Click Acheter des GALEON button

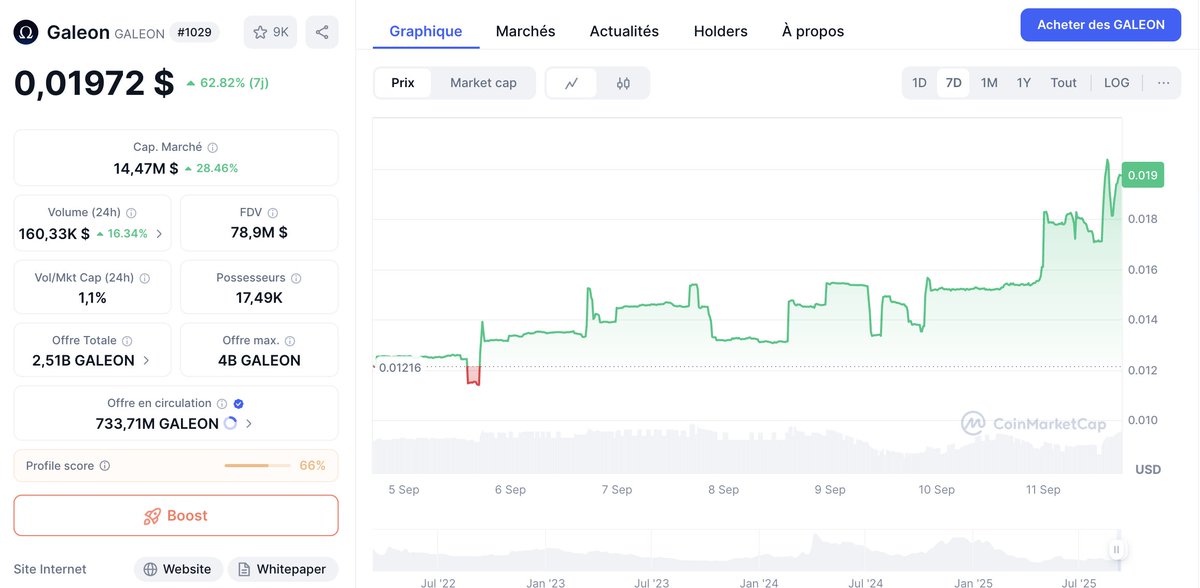coord(1101,24)
